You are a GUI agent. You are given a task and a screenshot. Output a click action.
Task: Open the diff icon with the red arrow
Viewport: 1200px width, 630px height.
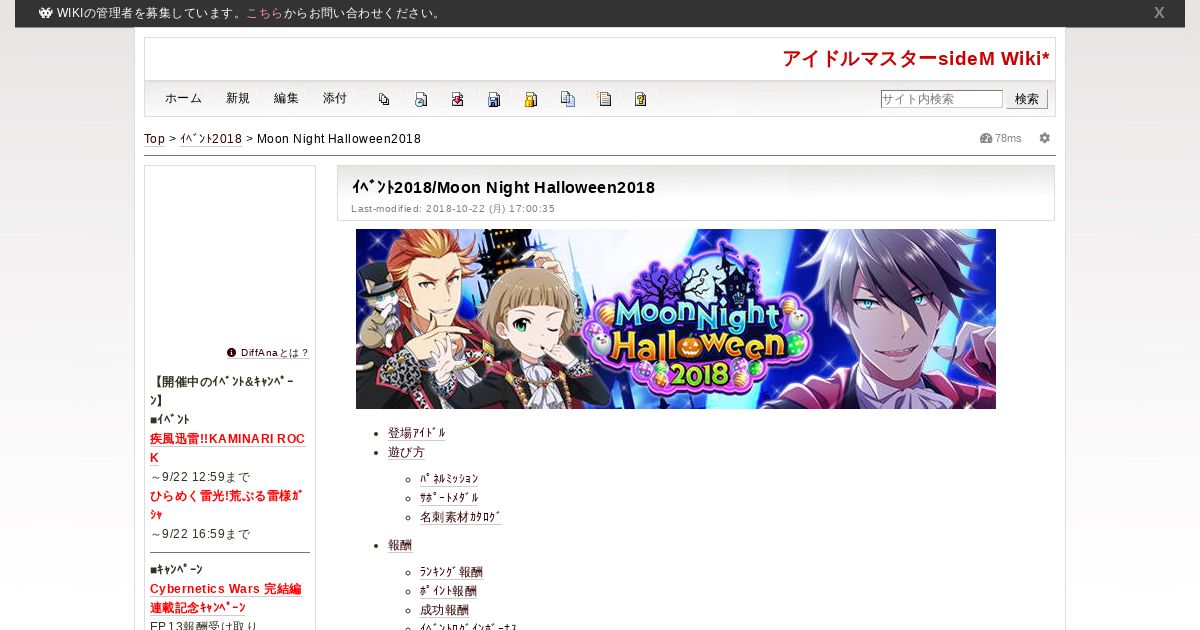[x=457, y=99]
